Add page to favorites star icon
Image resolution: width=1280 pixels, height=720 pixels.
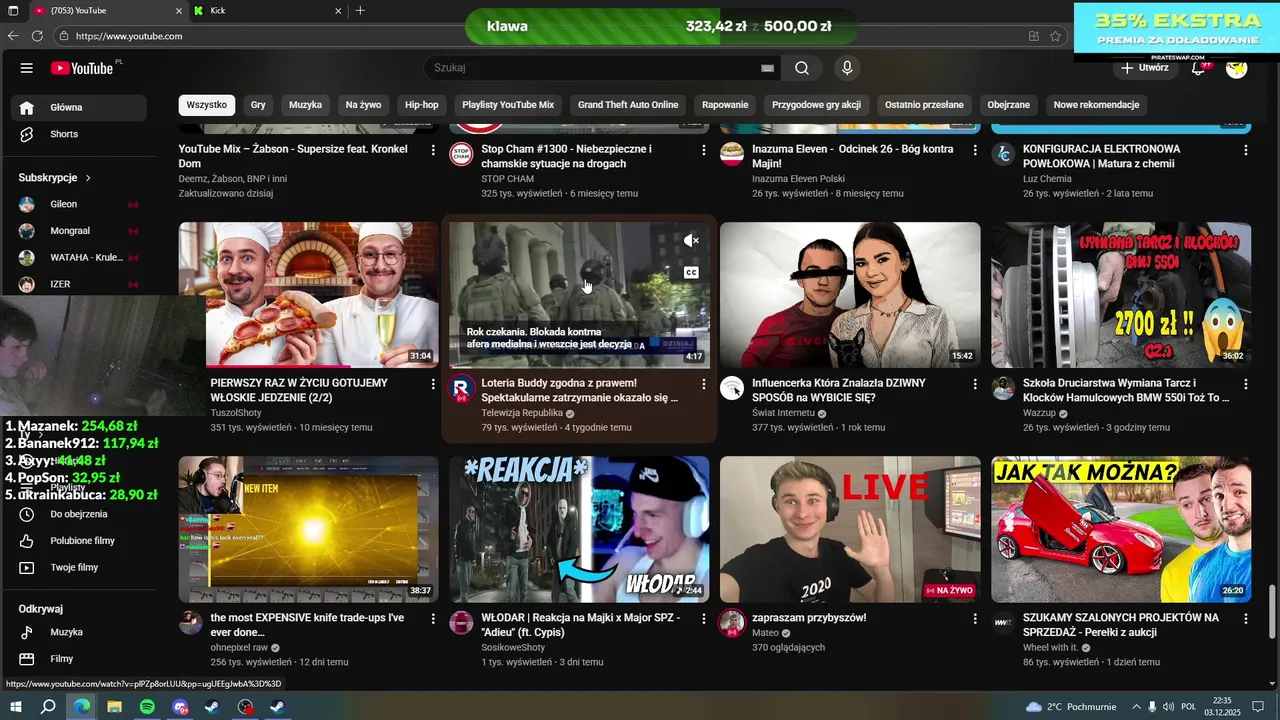(x=1055, y=36)
